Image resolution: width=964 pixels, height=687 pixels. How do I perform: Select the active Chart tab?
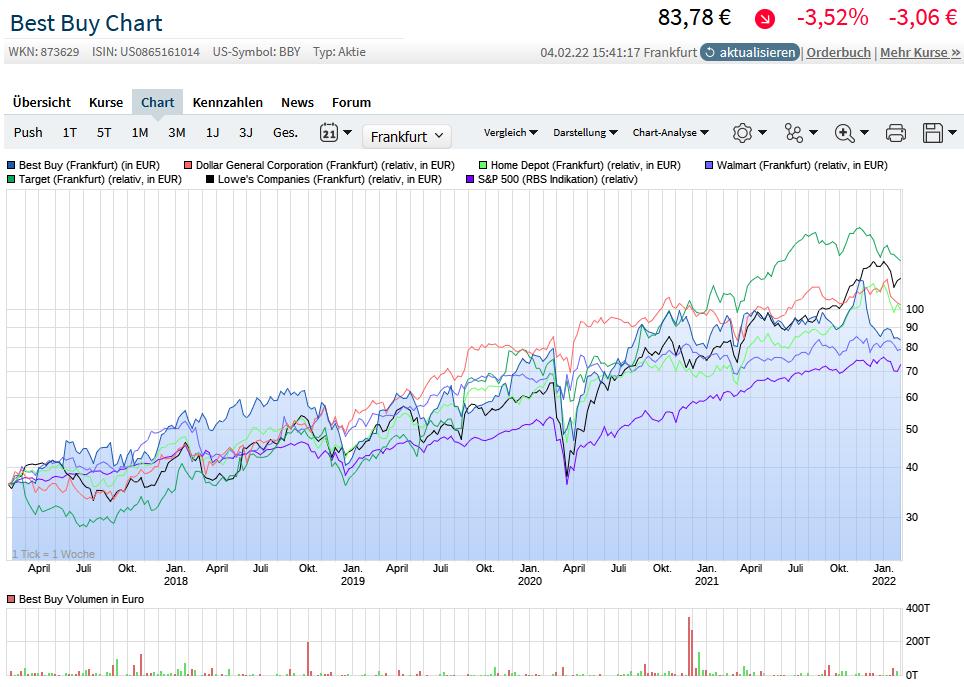pos(157,102)
